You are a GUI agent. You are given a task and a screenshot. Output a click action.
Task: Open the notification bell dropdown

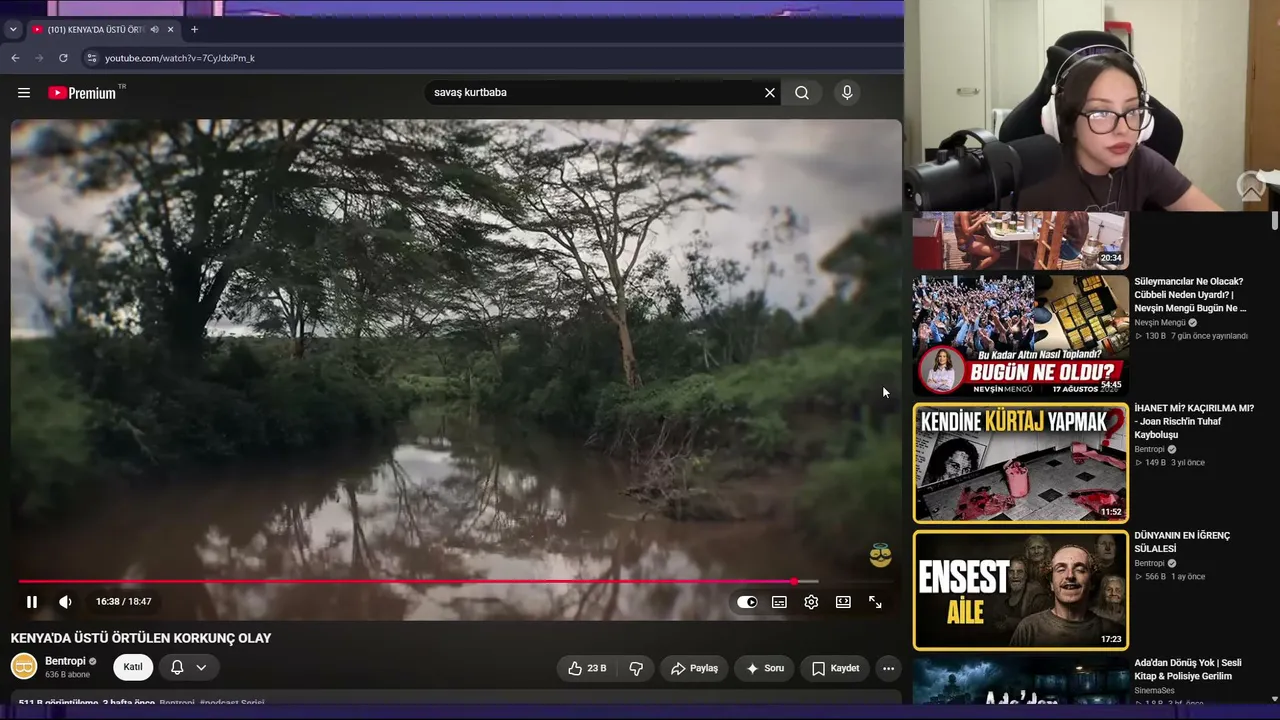tap(188, 667)
